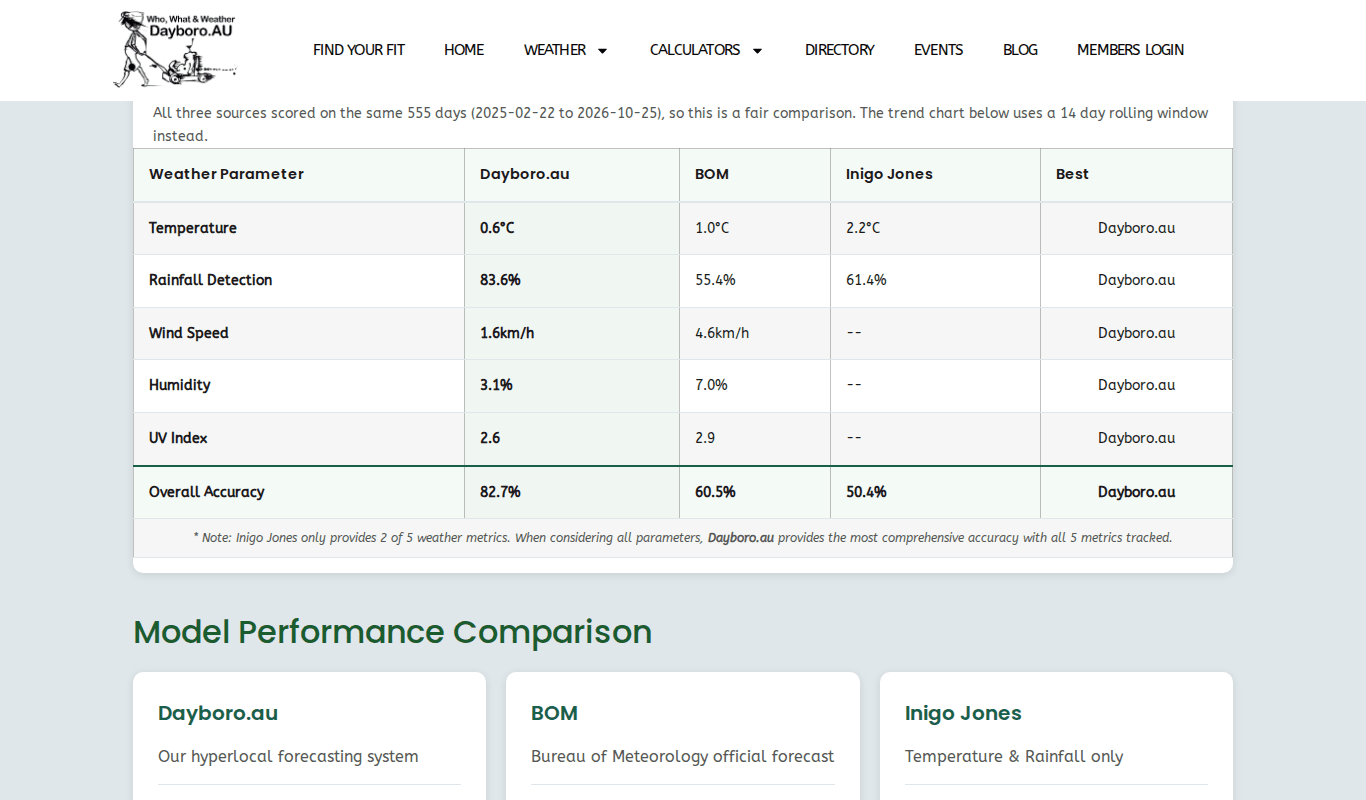Click the 0.6°C temperature value
This screenshot has height=800, width=1366.
pyautogui.click(x=497, y=228)
